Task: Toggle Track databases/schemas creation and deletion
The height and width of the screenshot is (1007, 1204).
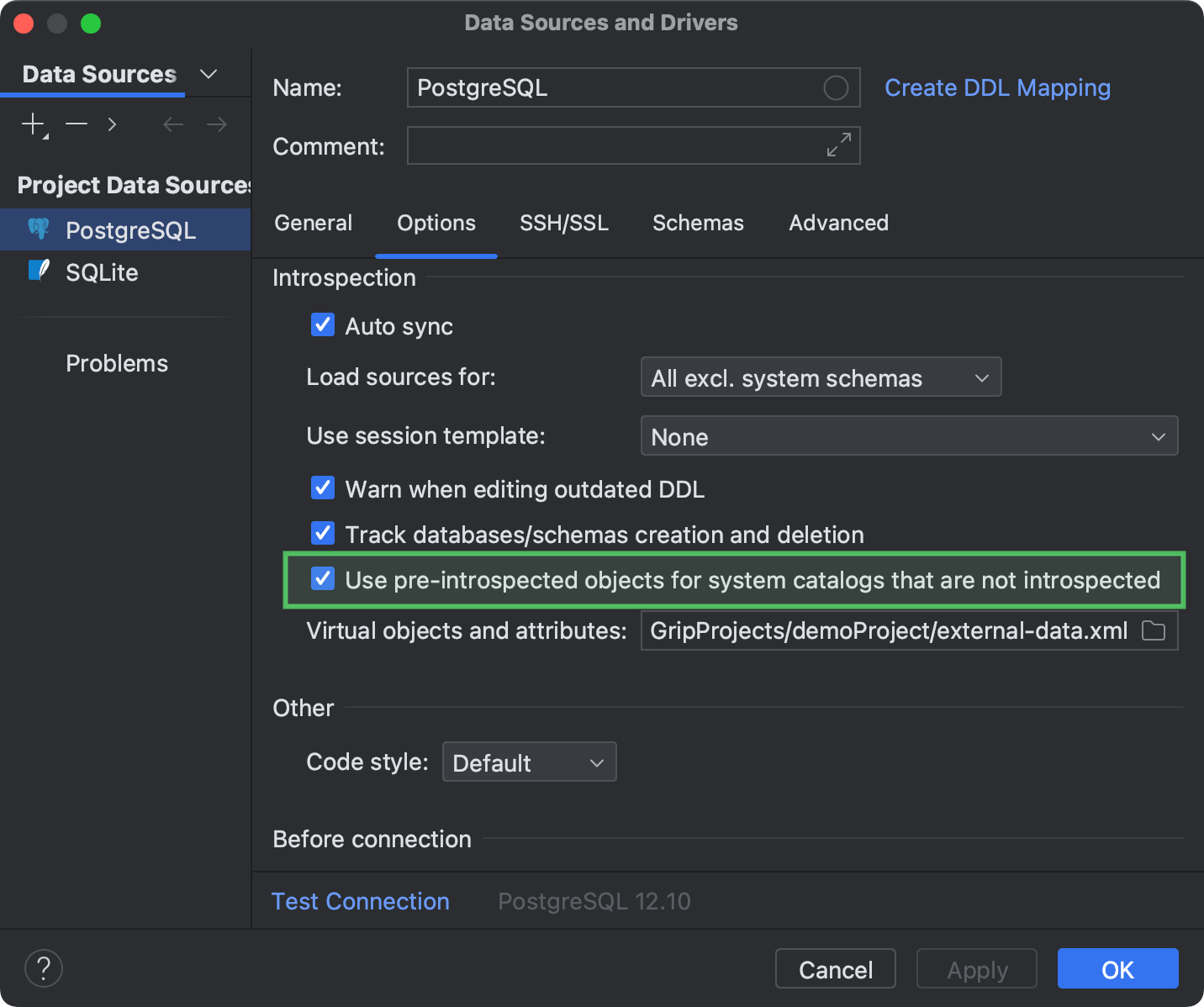Action: 323,533
